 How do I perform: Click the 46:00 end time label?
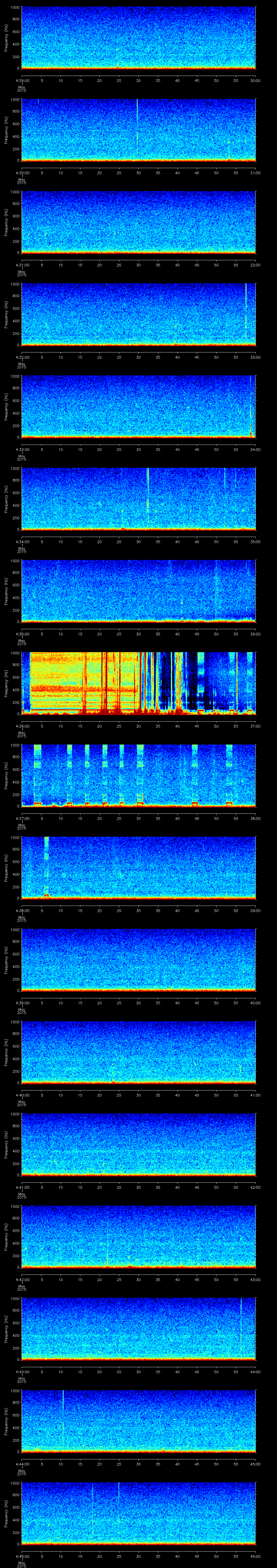pos(255,1556)
